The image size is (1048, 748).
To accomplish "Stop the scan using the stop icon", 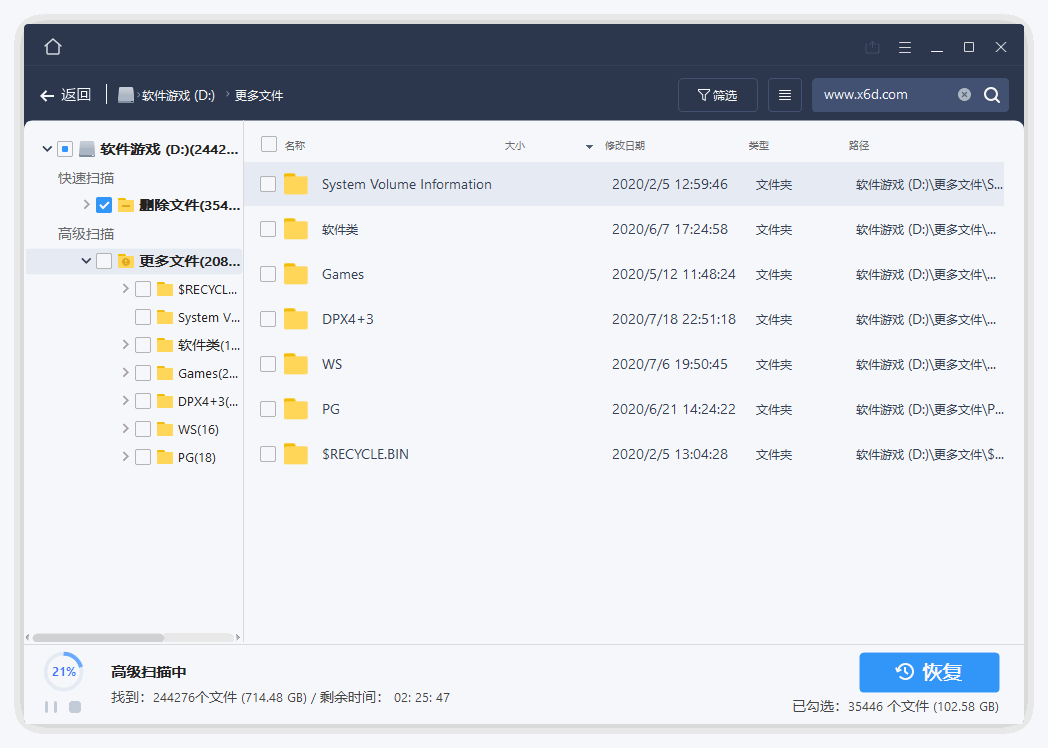I will (73, 707).
